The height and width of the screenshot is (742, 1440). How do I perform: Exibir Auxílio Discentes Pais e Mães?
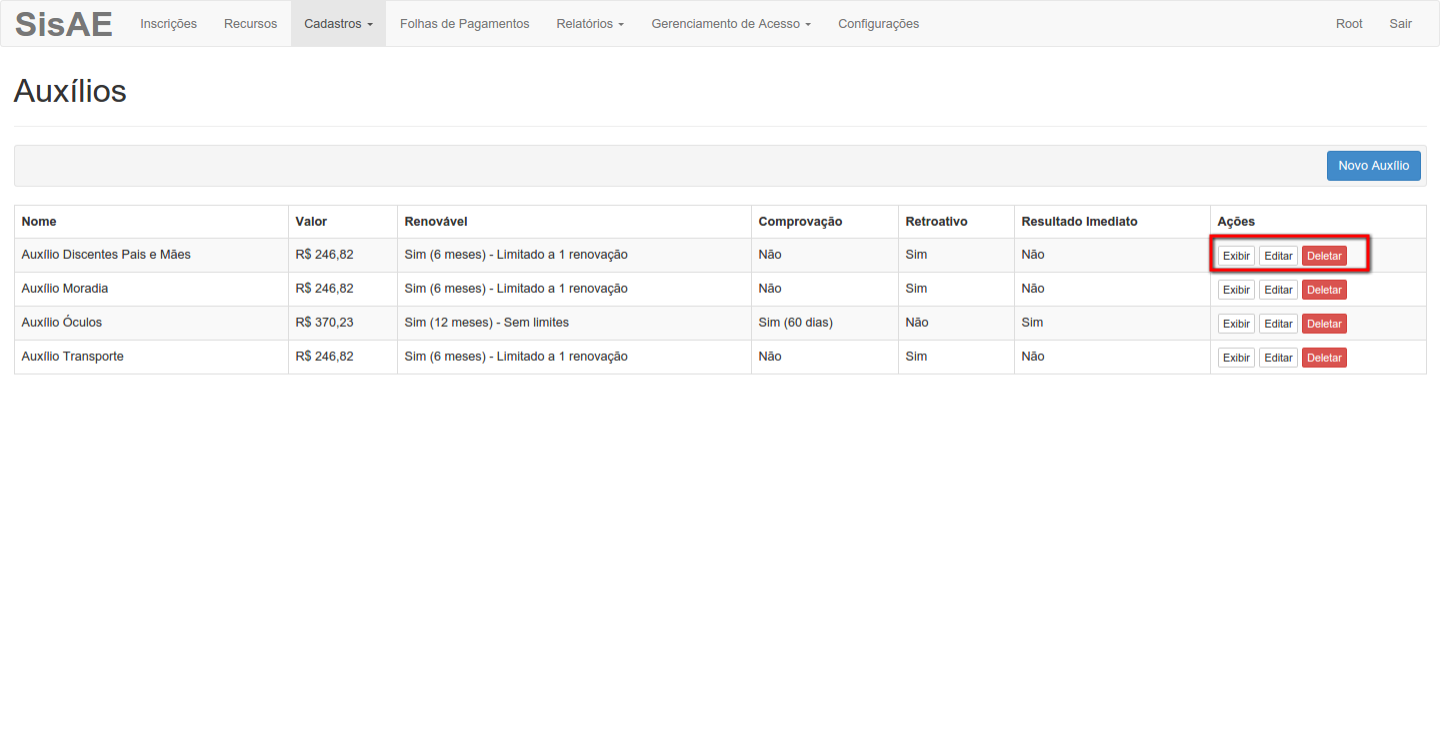1236,256
